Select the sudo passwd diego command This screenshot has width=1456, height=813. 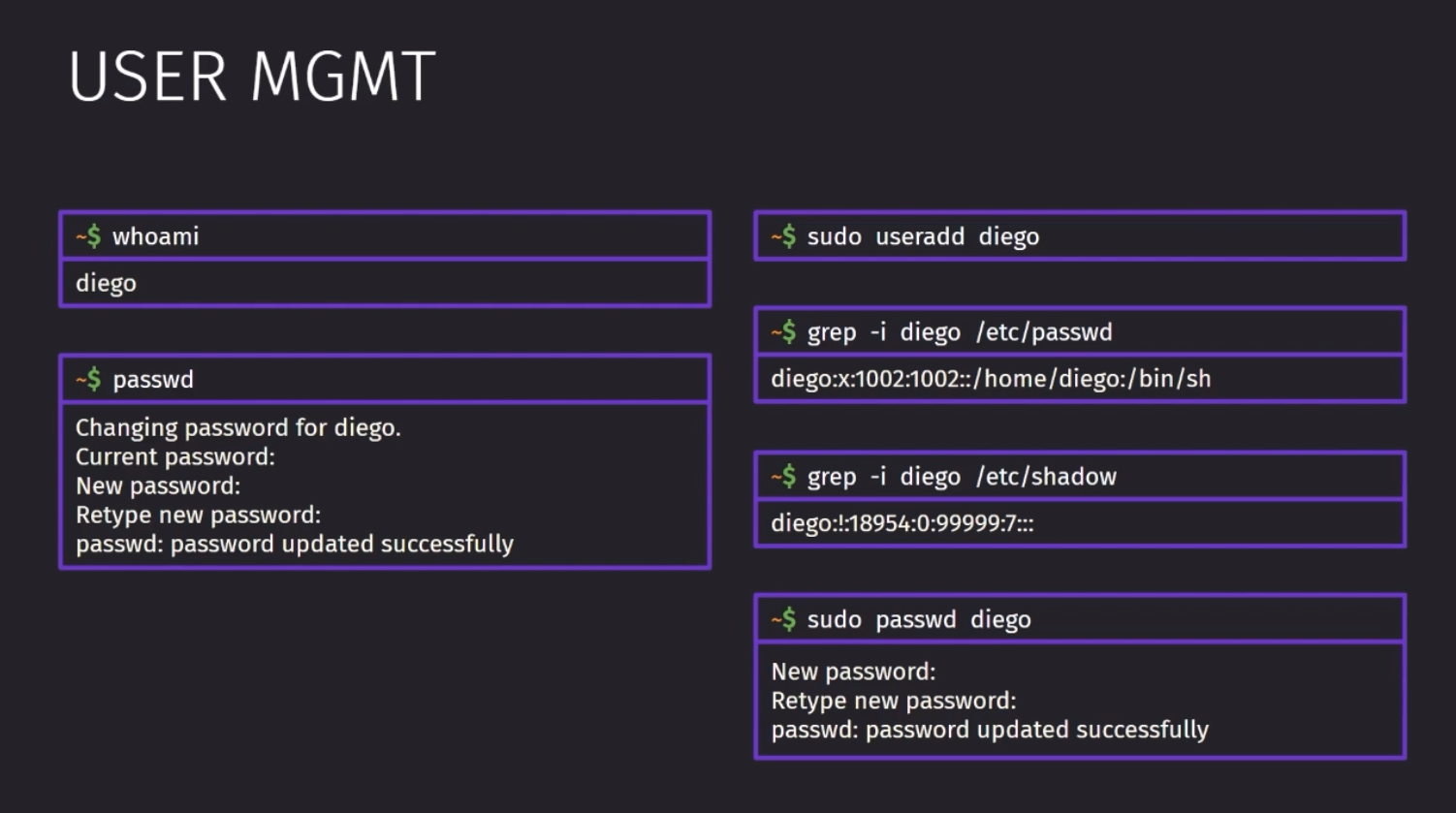click(x=919, y=620)
